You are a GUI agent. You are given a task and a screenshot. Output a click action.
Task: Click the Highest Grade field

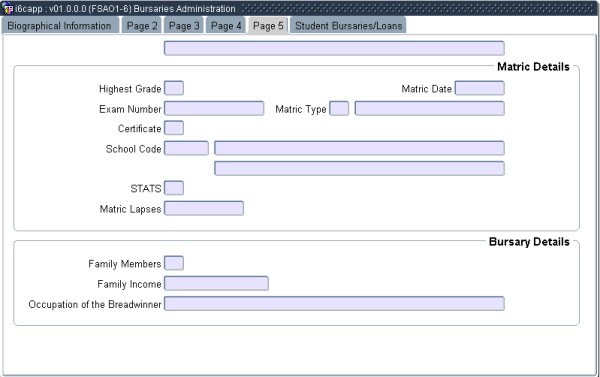coord(174,88)
